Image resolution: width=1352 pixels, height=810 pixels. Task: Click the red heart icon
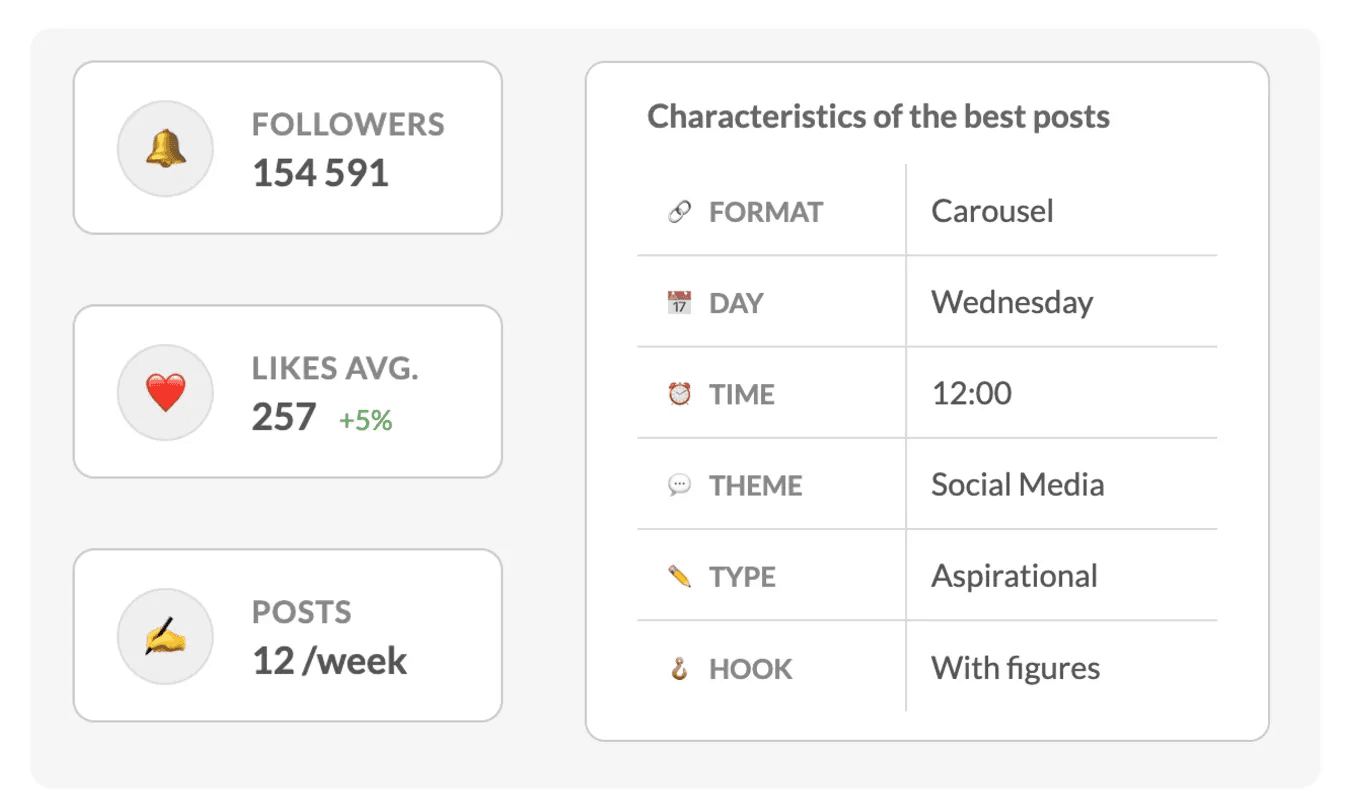coord(166,393)
